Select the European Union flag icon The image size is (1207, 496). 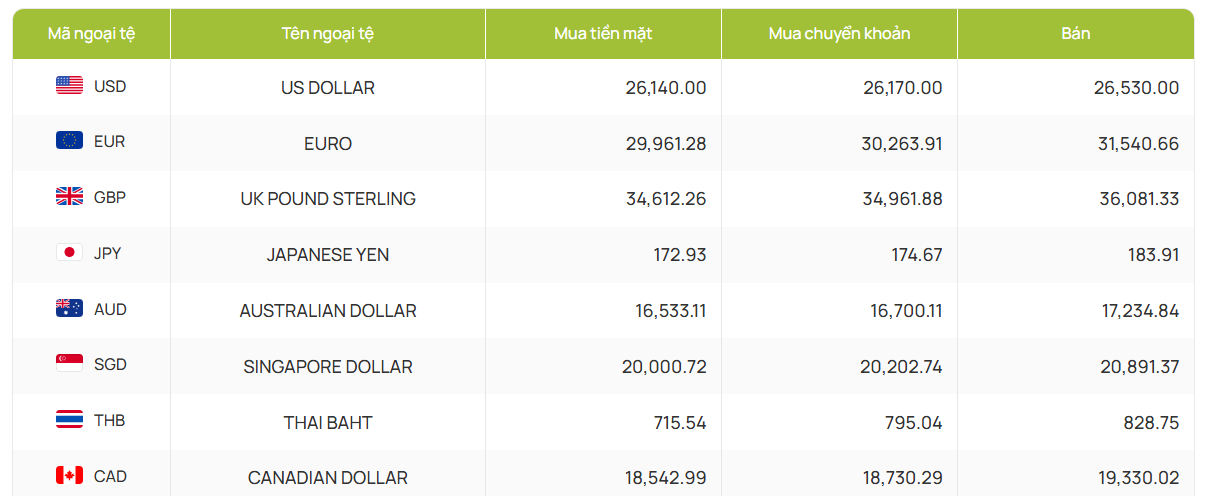(69, 141)
